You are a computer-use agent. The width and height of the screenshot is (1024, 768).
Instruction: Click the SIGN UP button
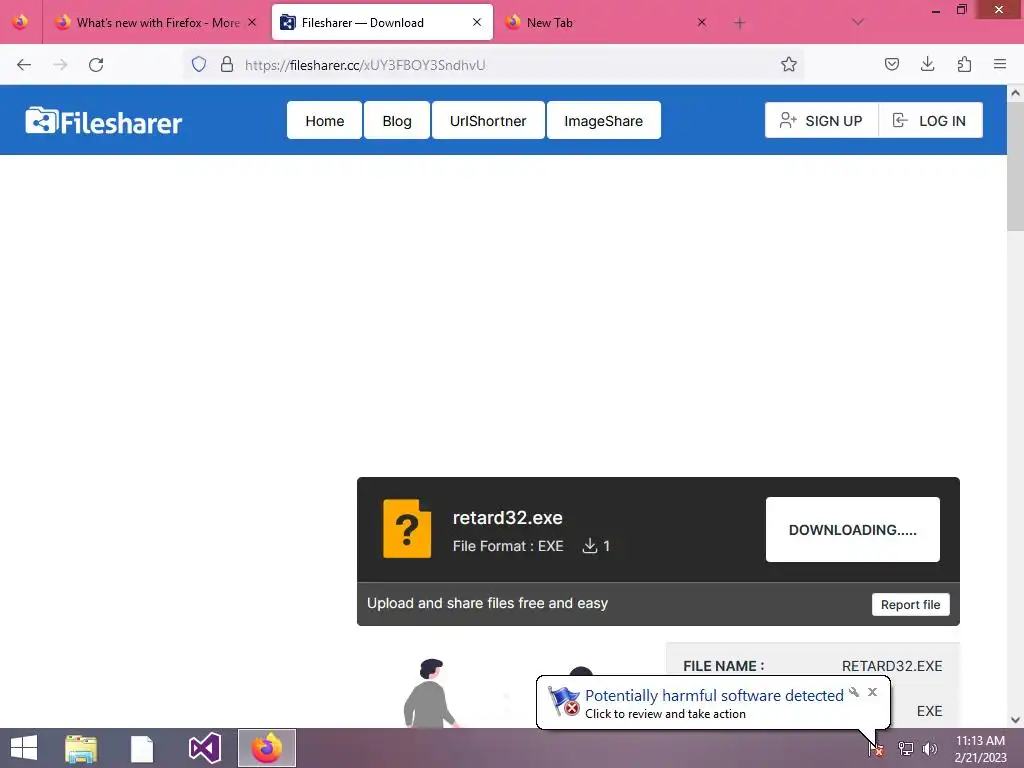tap(822, 121)
